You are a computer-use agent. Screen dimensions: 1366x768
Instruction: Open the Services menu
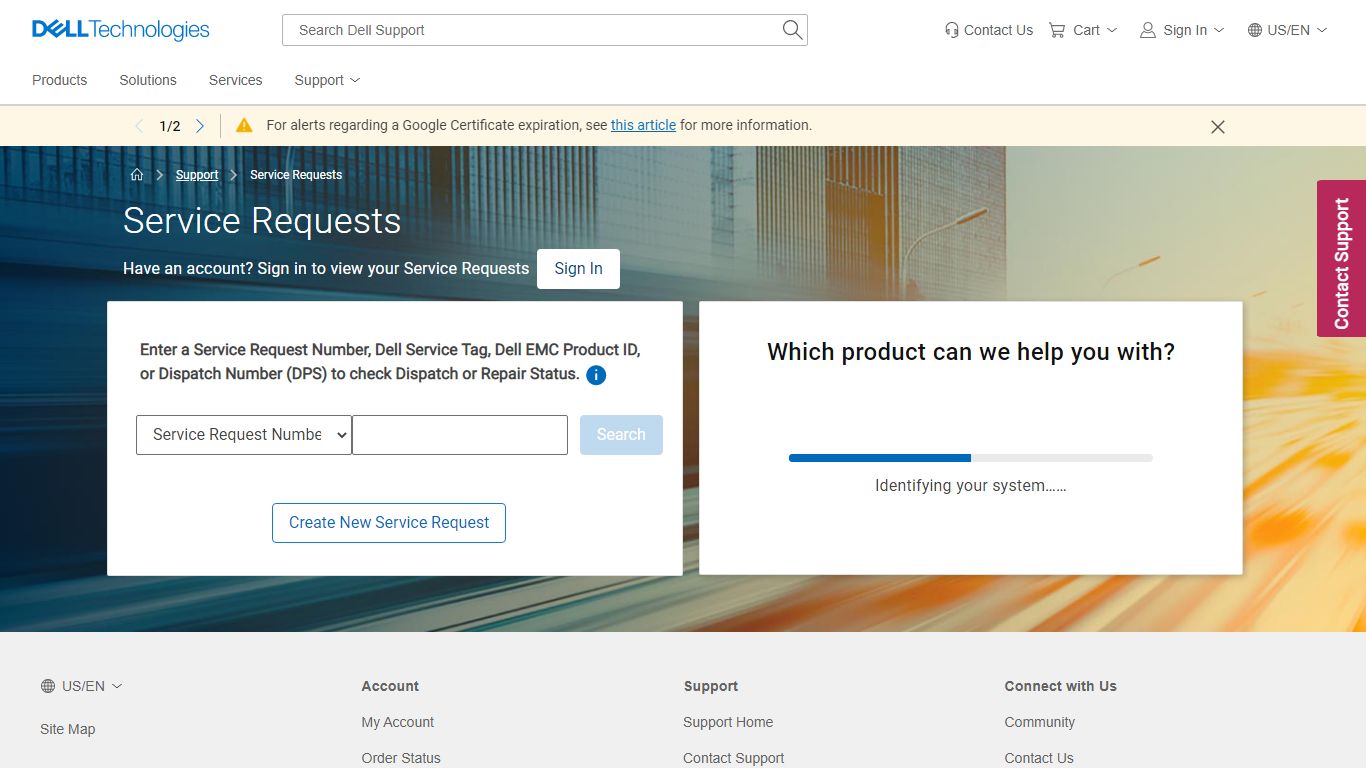tap(235, 80)
